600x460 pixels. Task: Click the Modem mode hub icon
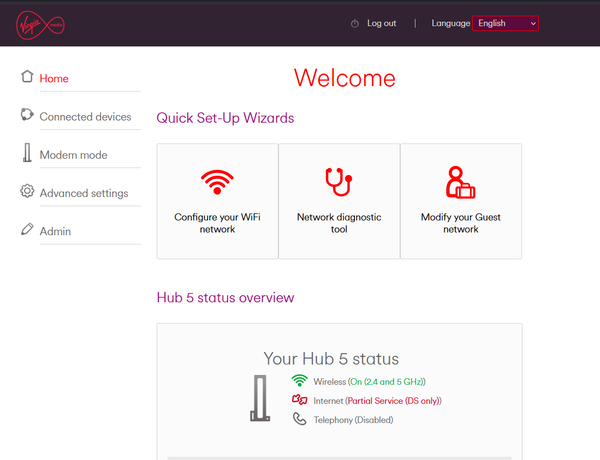(27, 154)
